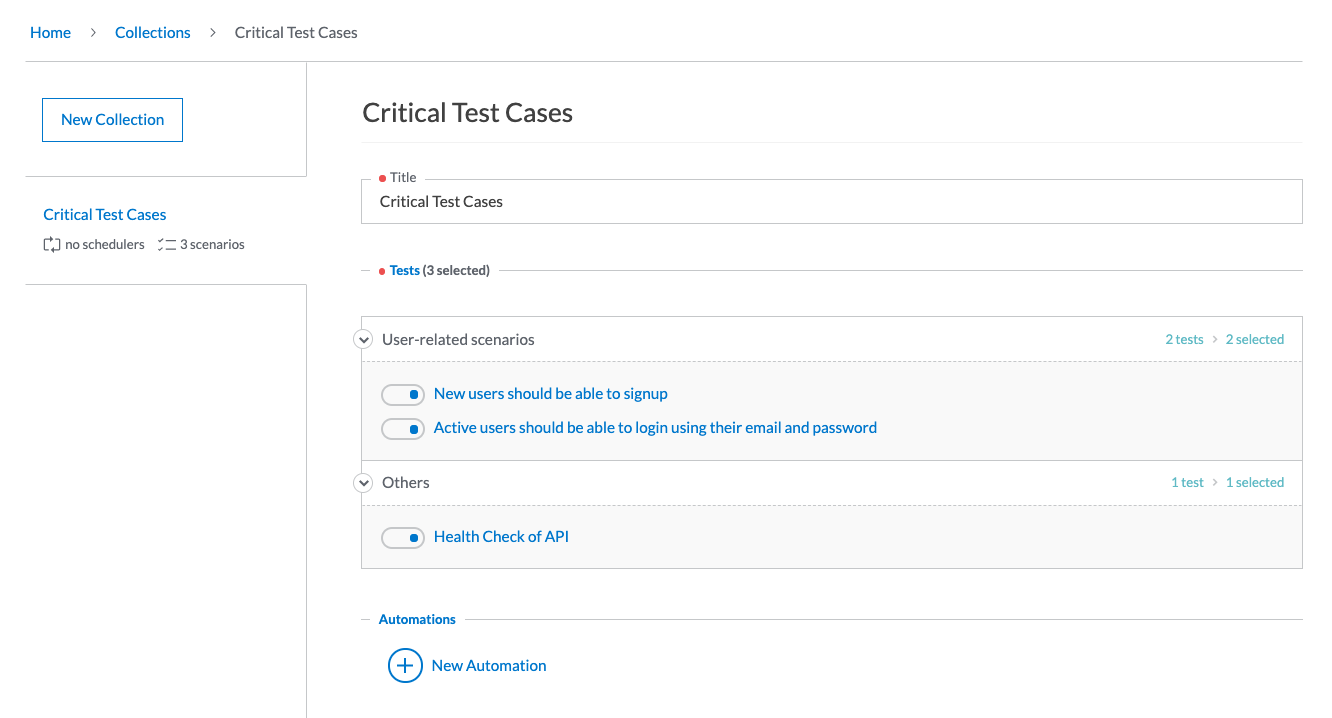The image size is (1332, 718).
Task: Click the Automations section heading
Action: [417, 619]
